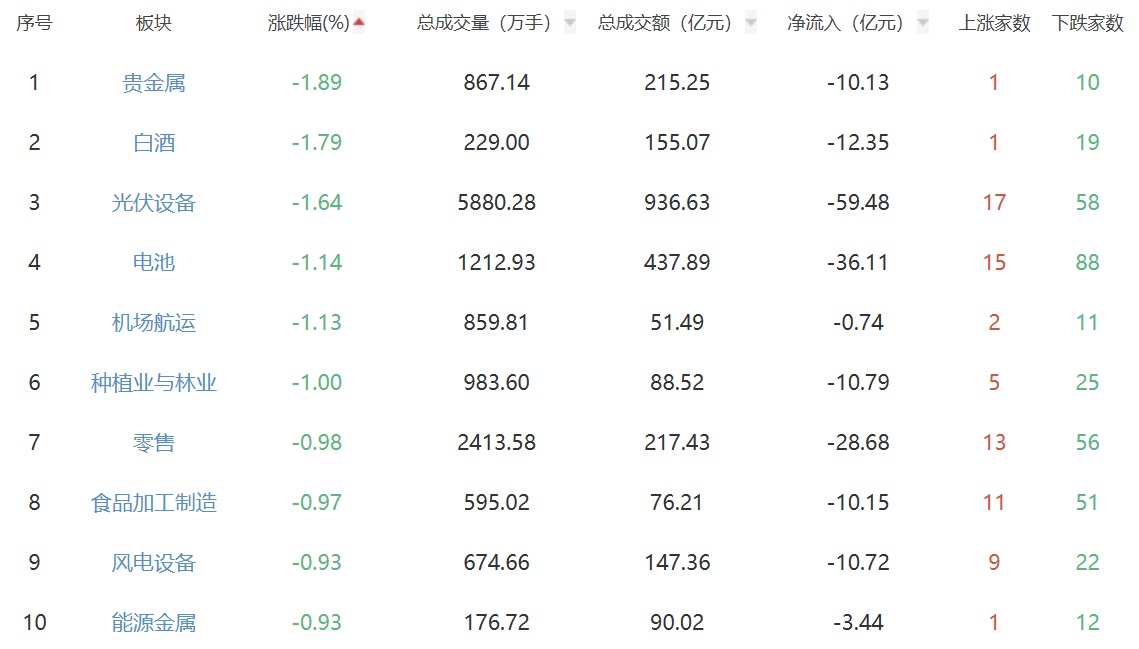Open the 食品加工制造 sector link
Image resolution: width=1139 pixels, height=649 pixels.
[155, 503]
